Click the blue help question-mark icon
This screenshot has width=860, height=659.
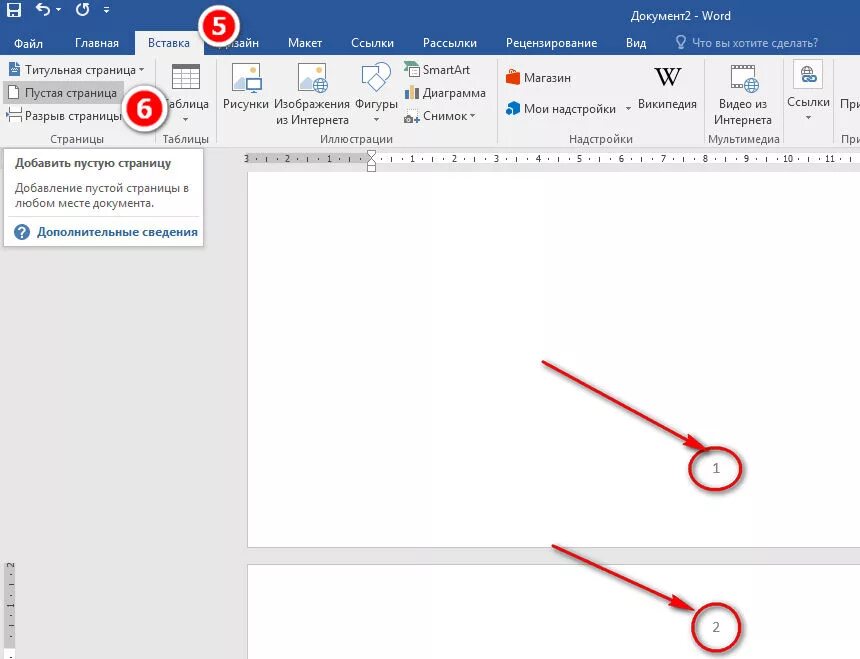coord(22,232)
